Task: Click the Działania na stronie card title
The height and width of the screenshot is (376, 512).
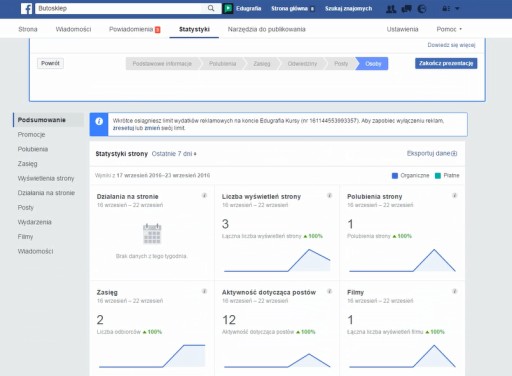Action: click(127, 197)
